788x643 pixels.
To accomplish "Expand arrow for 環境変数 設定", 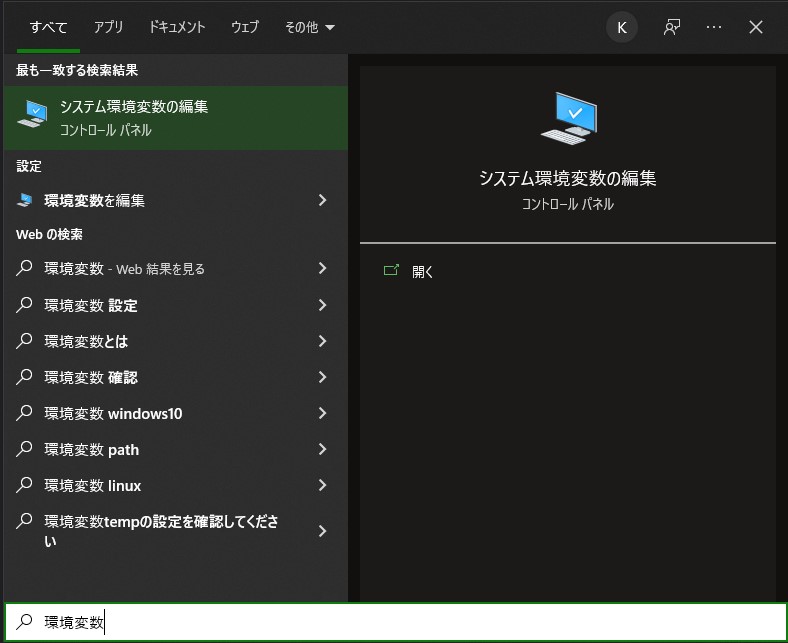I will tap(323, 305).
